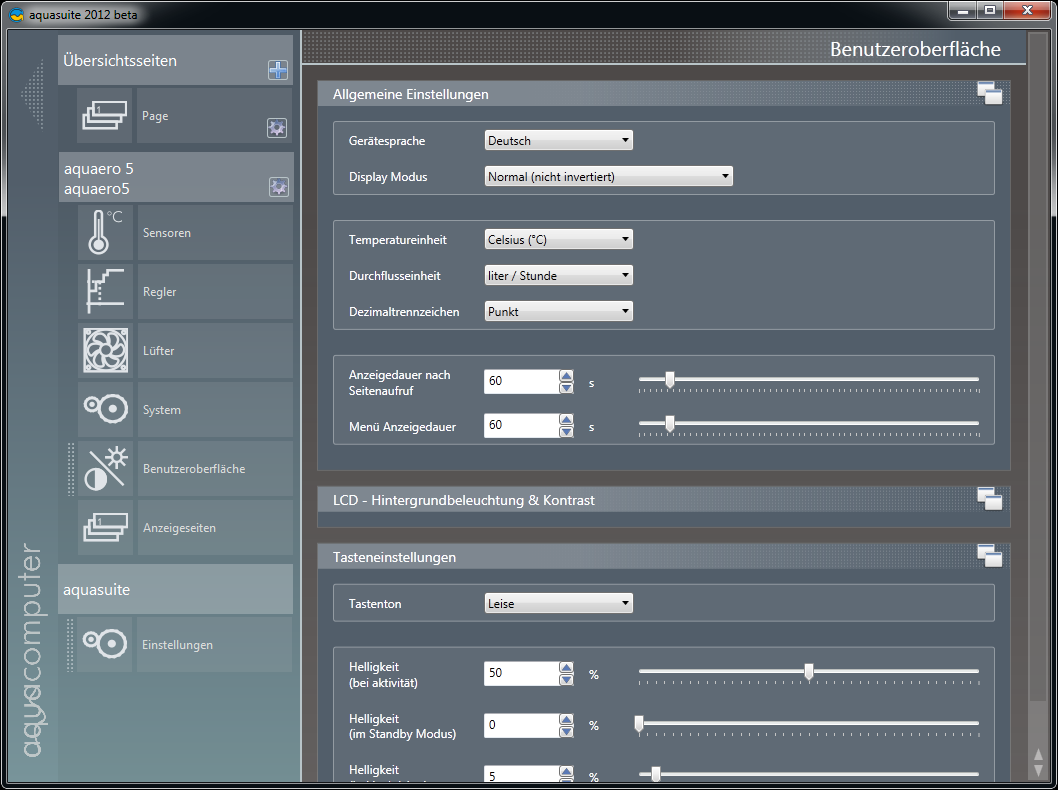
Task: Click the scroll down arrow at bottom right
Action: (1038, 770)
